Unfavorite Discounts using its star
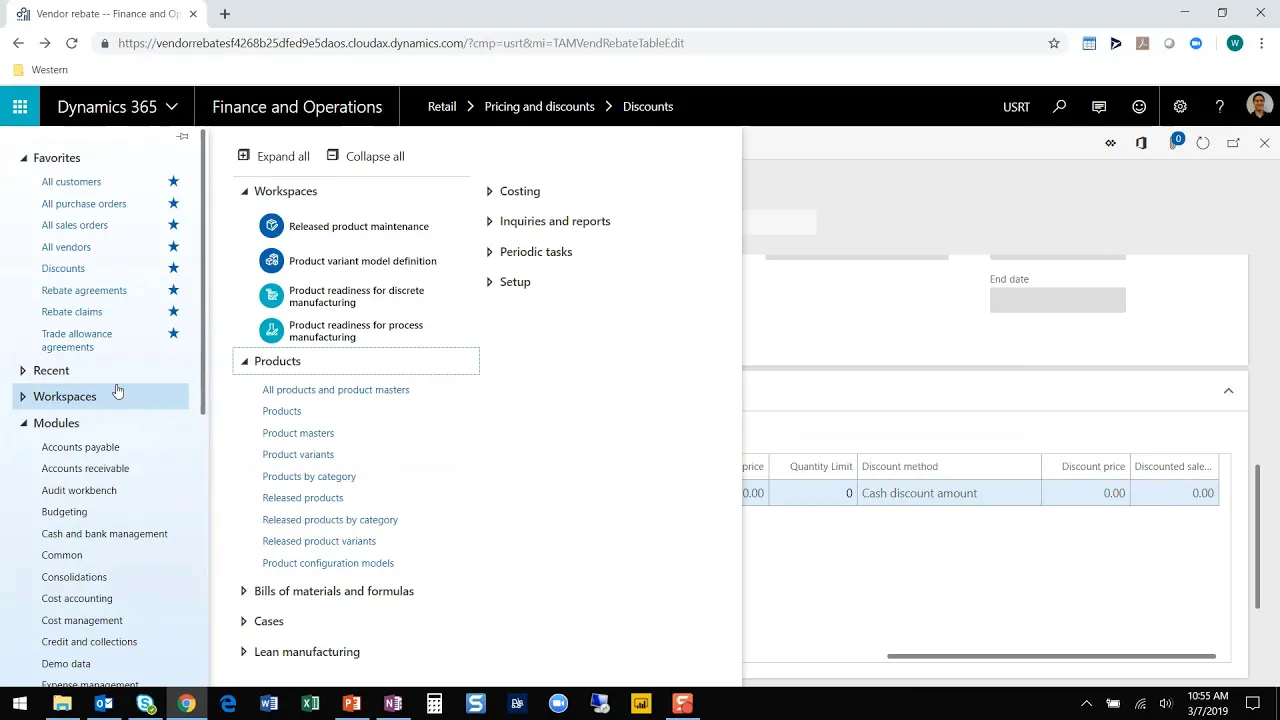The image size is (1280, 720). [173, 268]
